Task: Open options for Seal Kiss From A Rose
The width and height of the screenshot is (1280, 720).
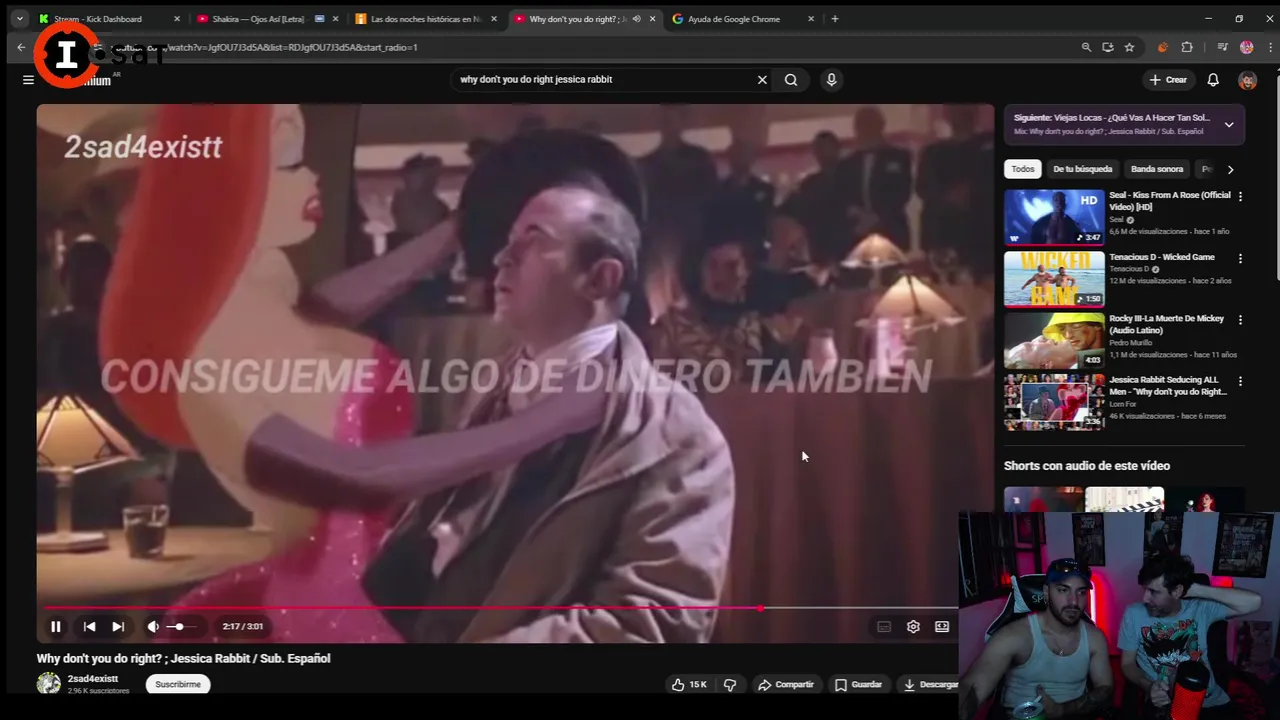Action: [1240, 197]
